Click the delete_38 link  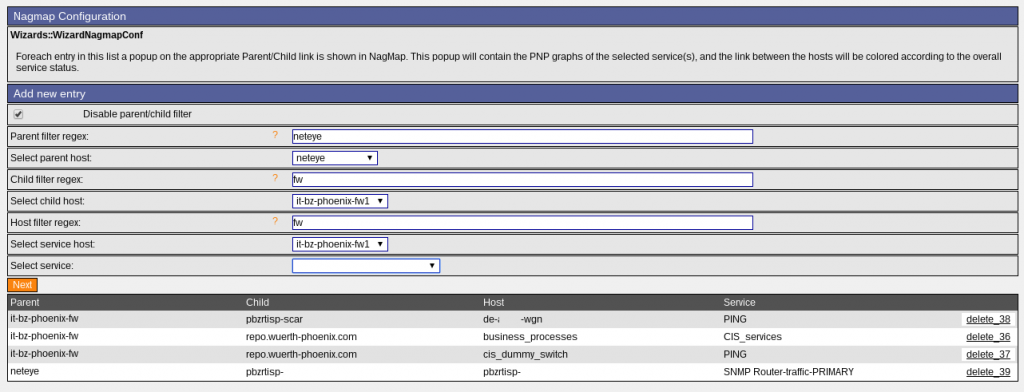pos(988,319)
